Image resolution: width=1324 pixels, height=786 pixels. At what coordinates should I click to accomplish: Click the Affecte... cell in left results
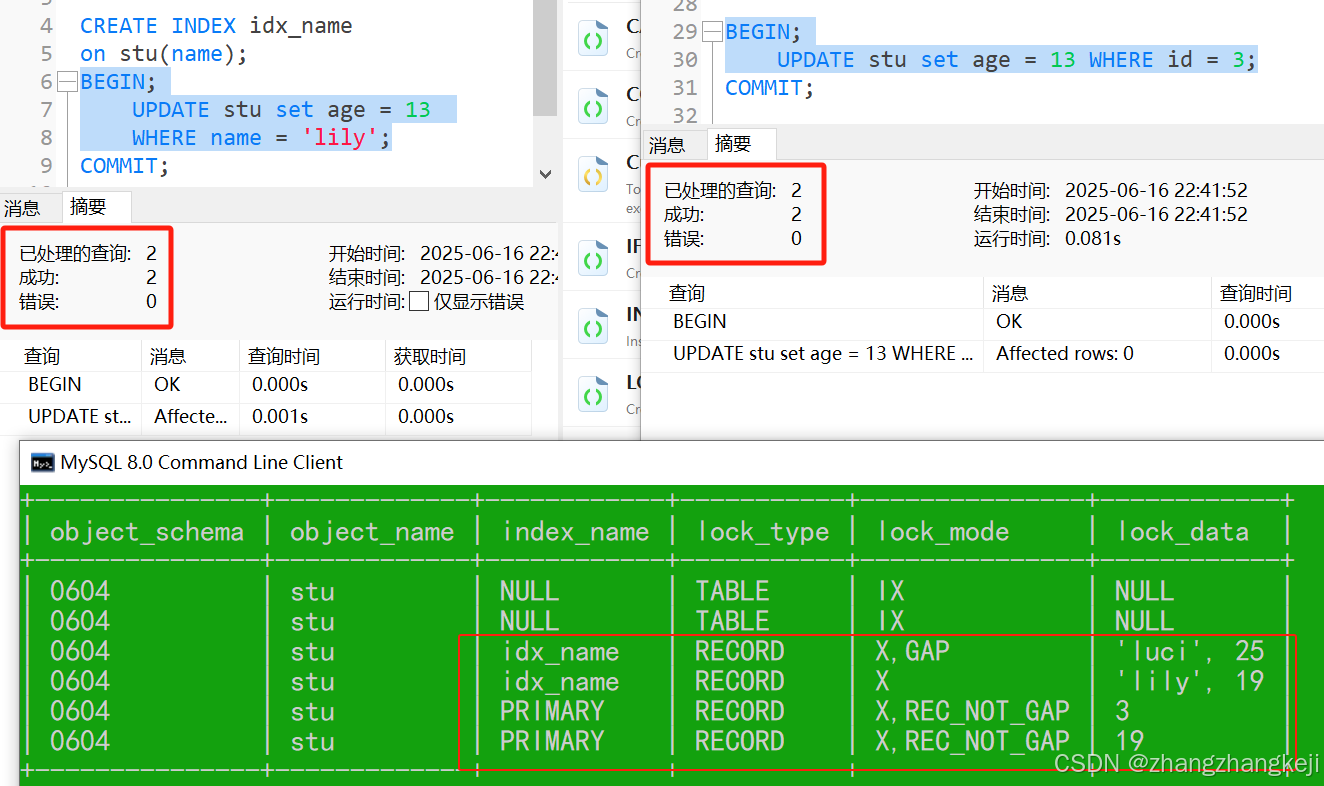point(190,416)
